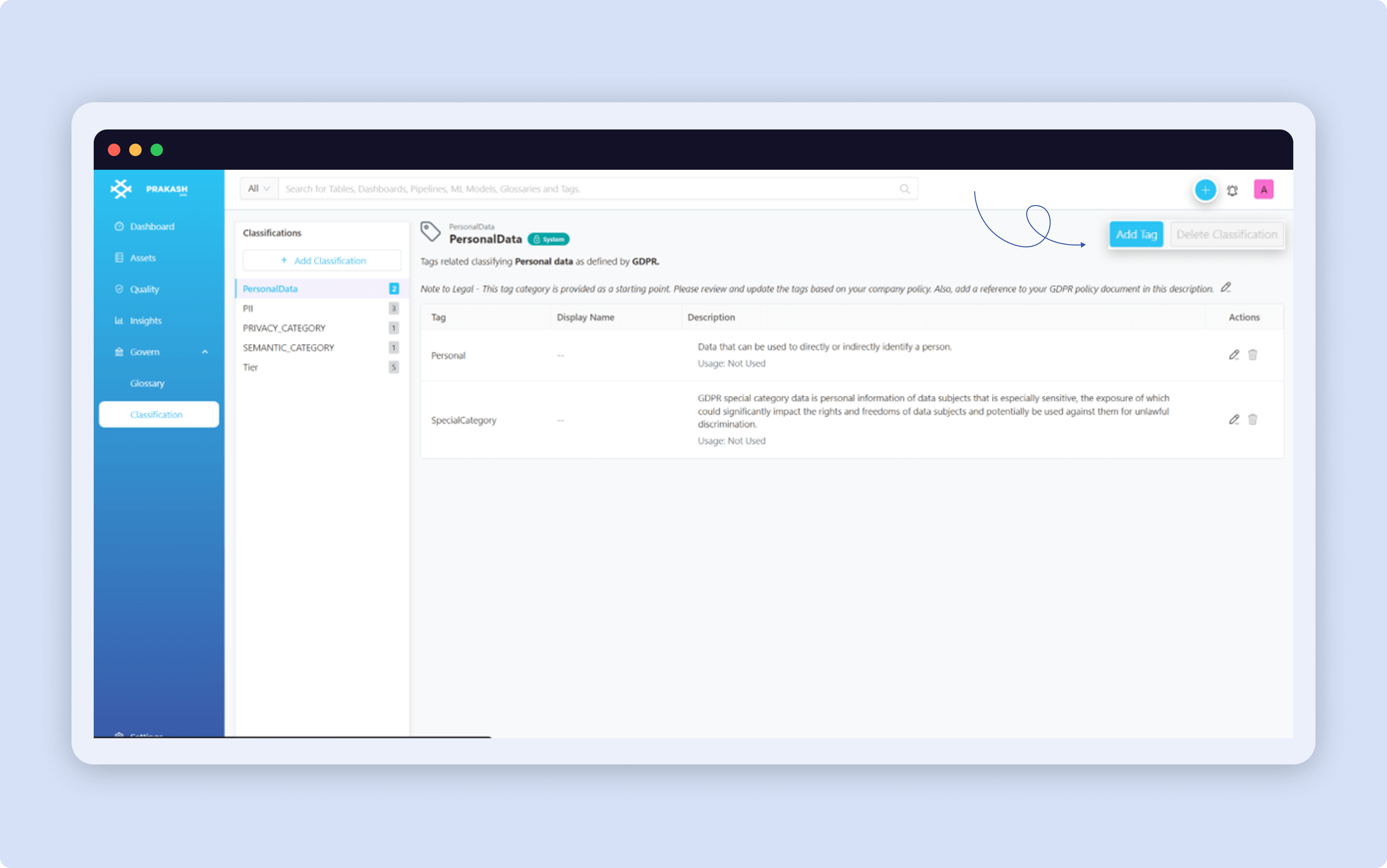Expand the PersonalData classification details
1387x868 pixels.
click(270, 288)
